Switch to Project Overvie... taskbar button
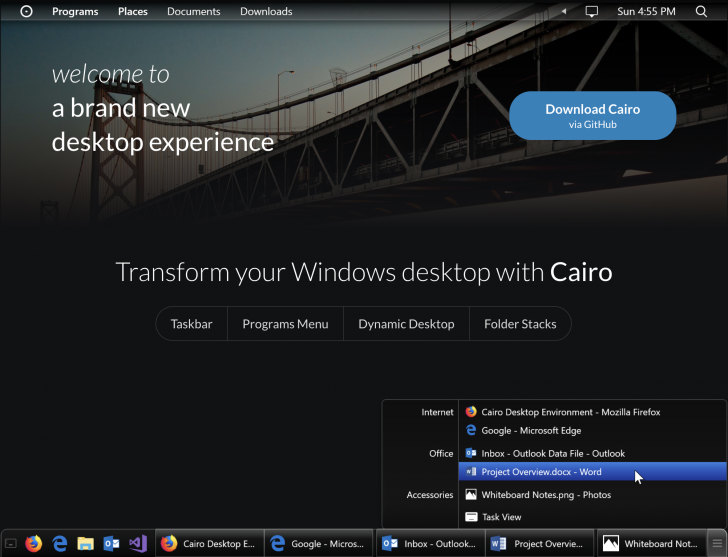 (540, 544)
